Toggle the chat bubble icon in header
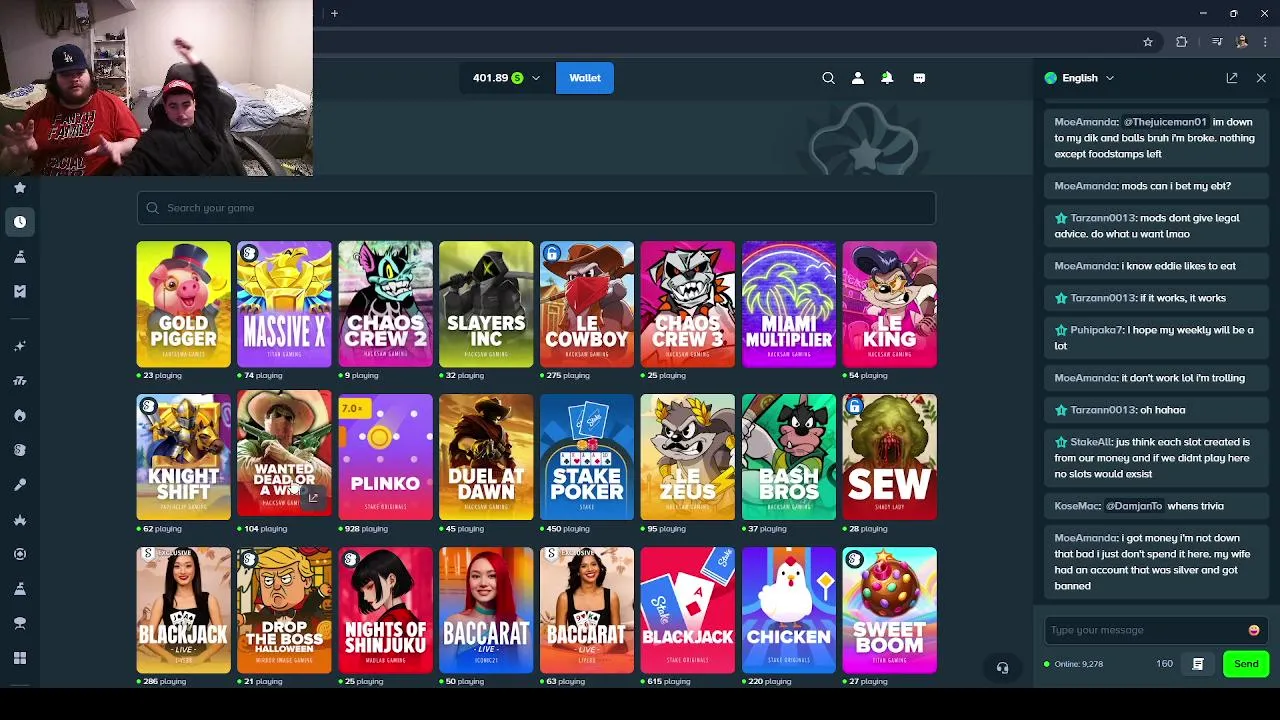This screenshot has width=1280, height=720. coord(919,78)
